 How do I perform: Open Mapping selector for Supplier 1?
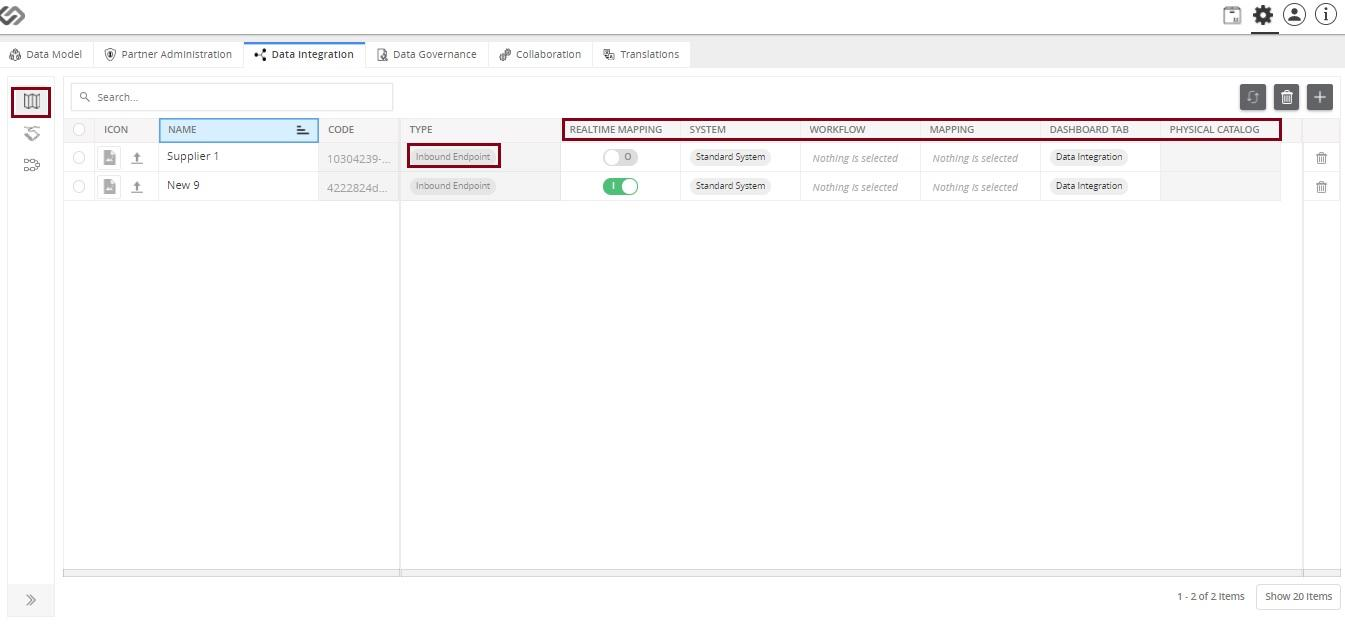click(x=980, y=158)
